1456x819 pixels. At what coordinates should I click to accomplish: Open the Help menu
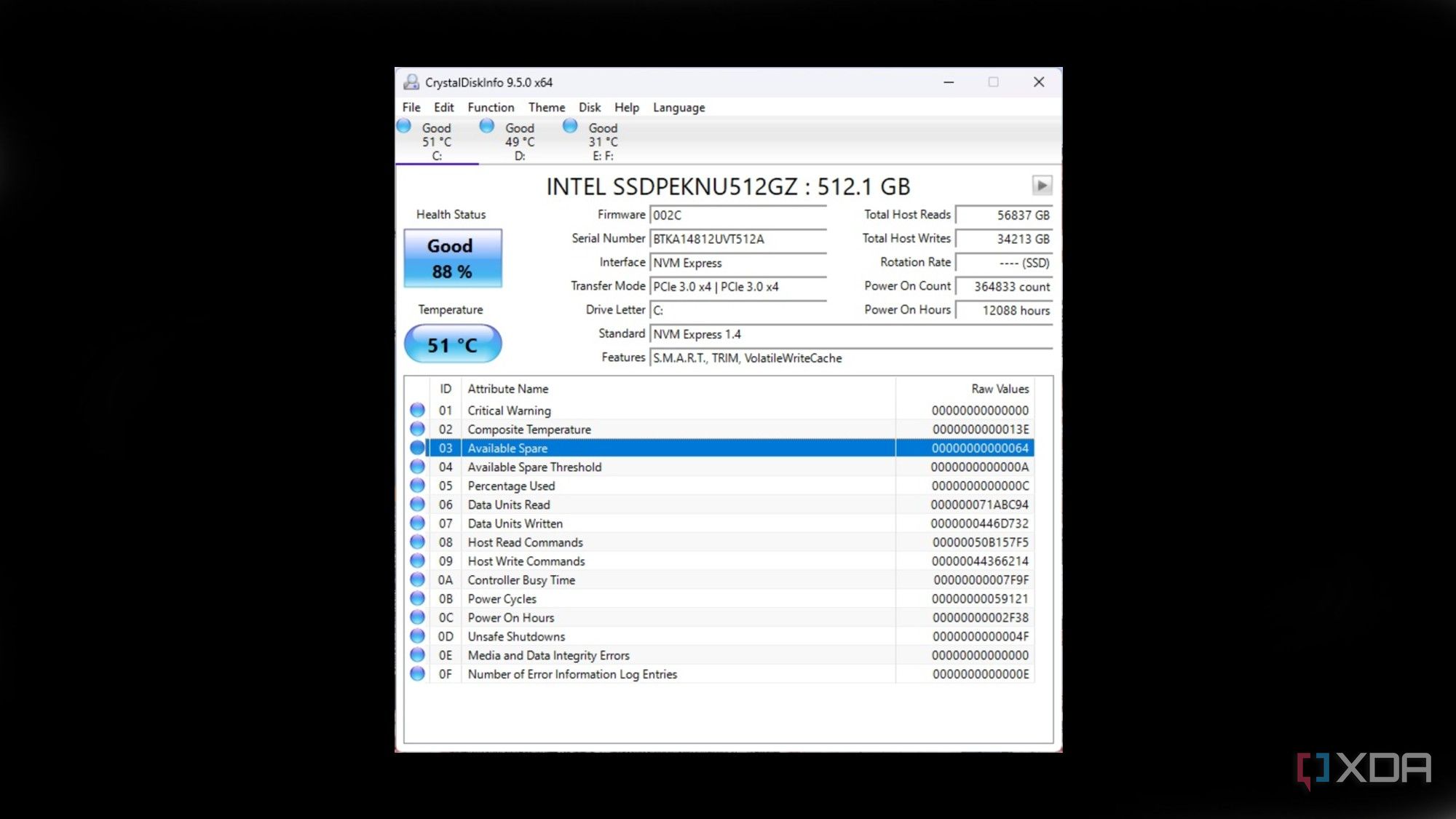pyautogui.click(x=626, y=107)
